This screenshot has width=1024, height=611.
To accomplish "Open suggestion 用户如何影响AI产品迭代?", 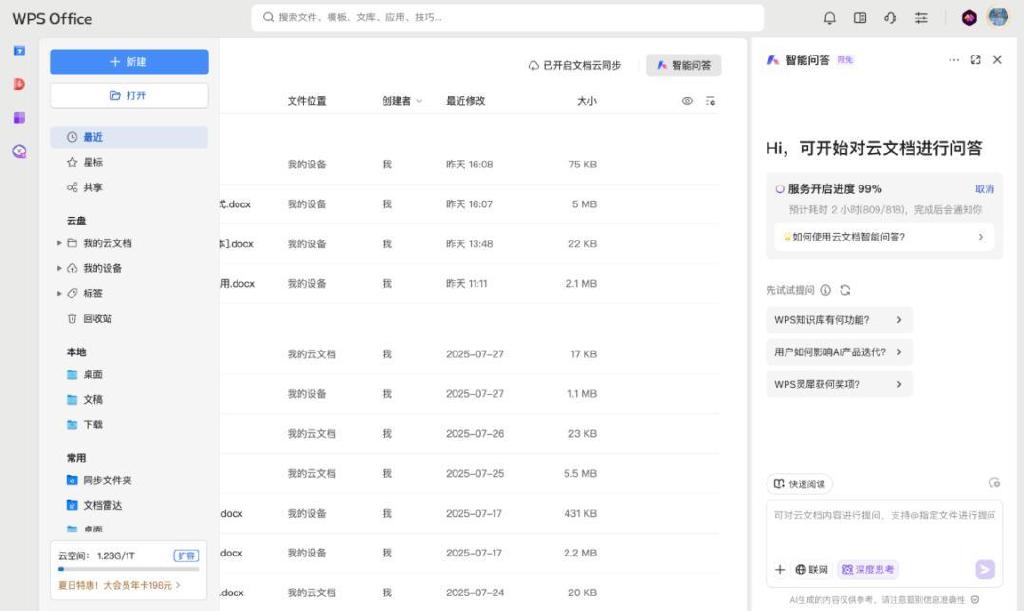I will point(839,352).
